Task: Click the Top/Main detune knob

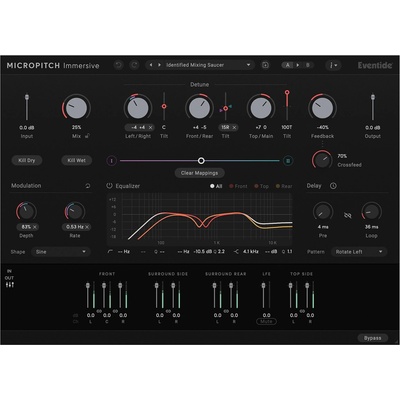Action: pos(261,108)
